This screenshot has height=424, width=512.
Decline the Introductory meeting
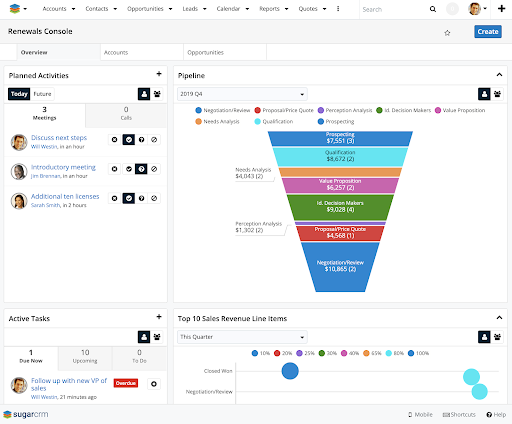[x=114, y=169]
